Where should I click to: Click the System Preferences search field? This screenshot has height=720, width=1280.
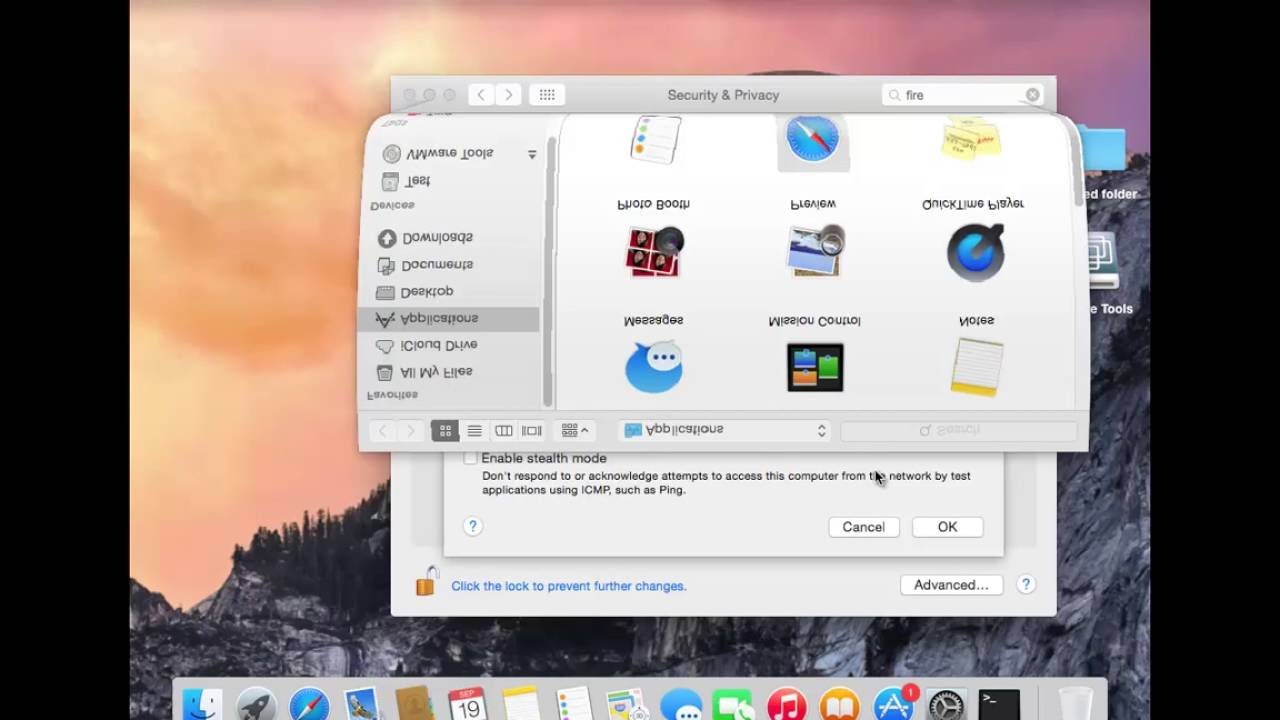[964, 95]
